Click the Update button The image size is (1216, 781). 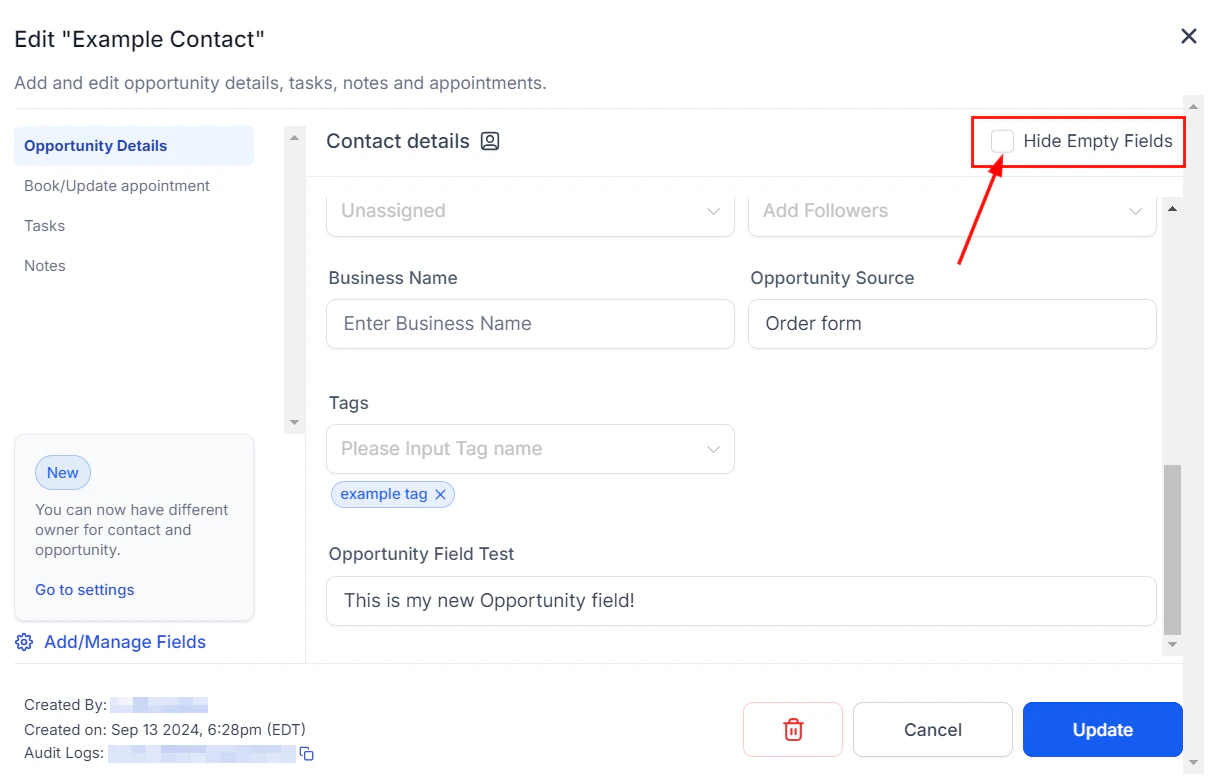point(1102,729)
